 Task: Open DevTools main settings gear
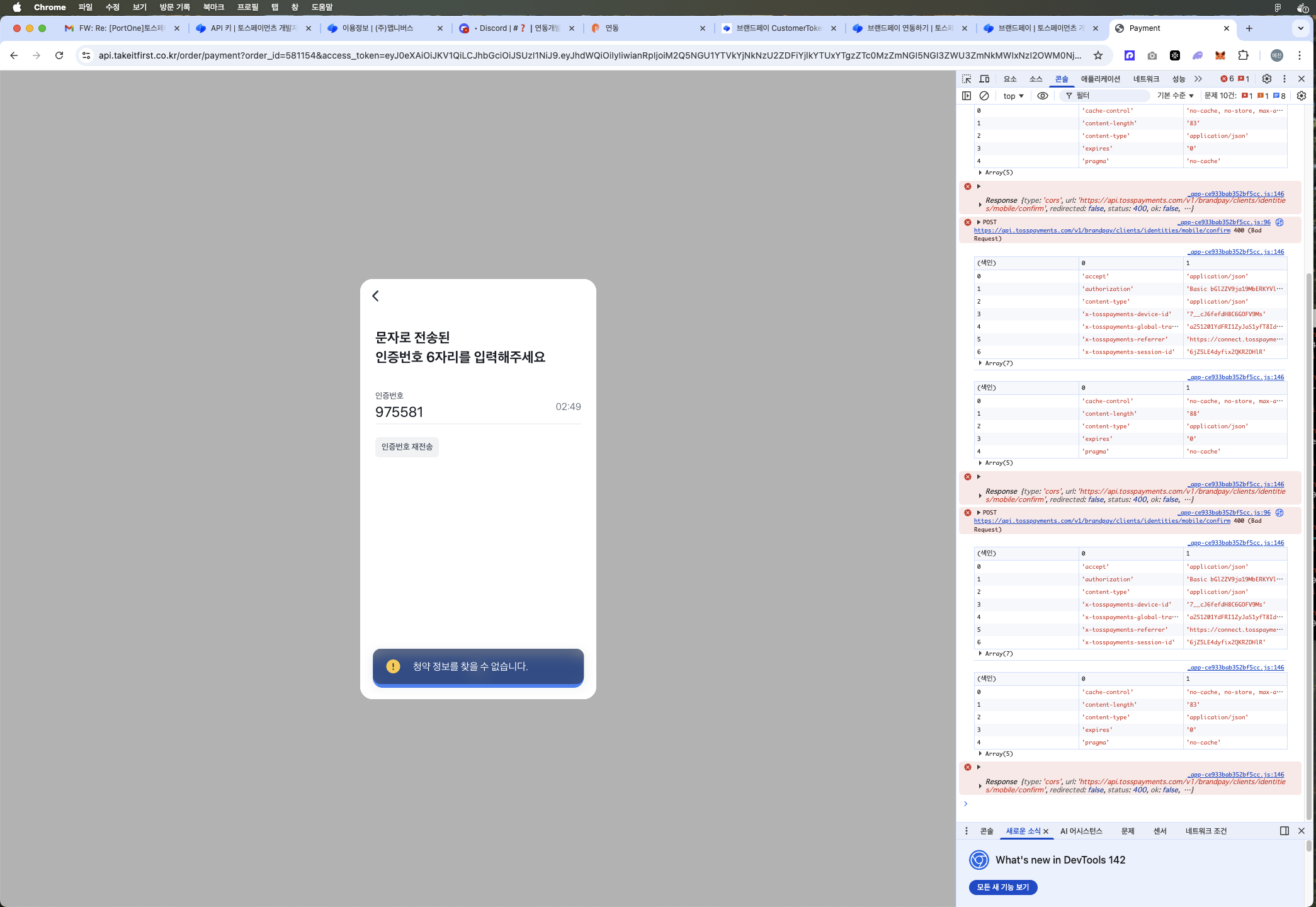[1267, 79]
